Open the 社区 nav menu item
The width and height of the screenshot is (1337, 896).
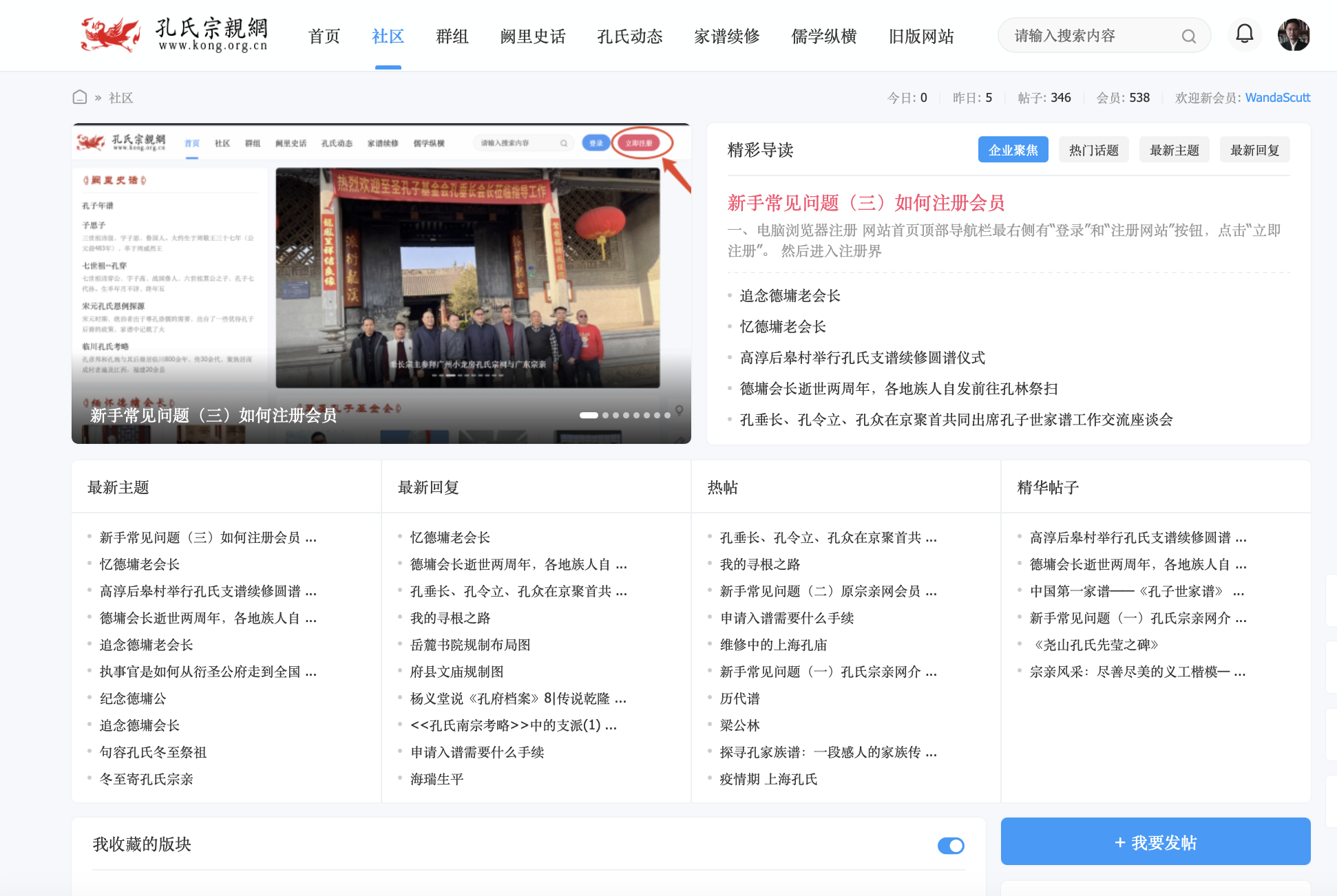point(388,36)
